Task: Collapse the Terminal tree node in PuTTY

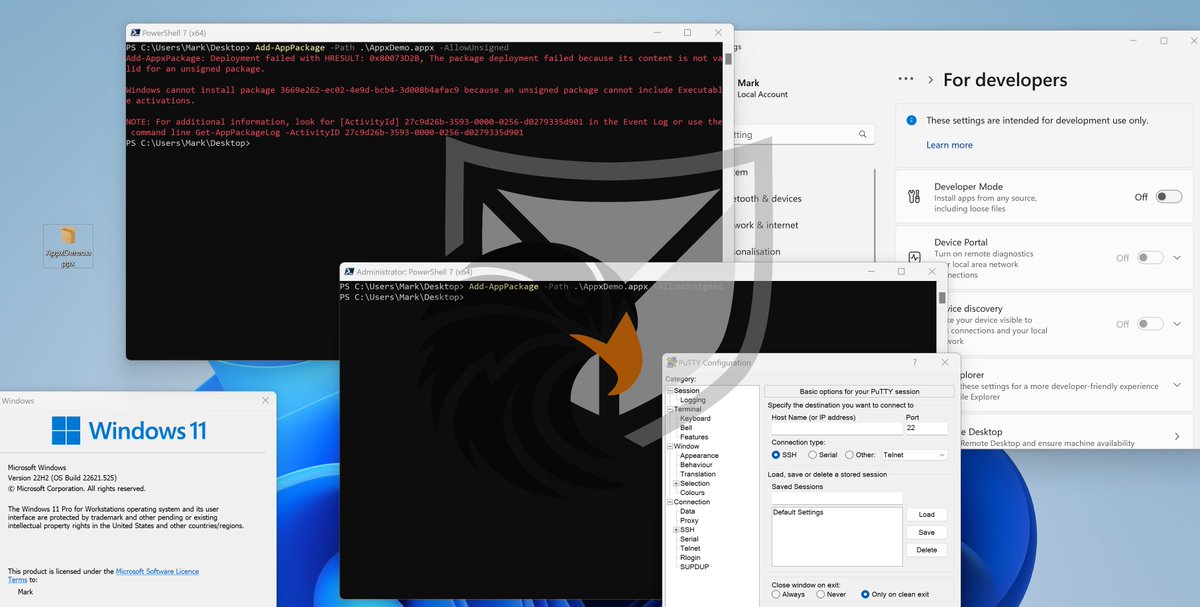Action: tap(670, 409)
